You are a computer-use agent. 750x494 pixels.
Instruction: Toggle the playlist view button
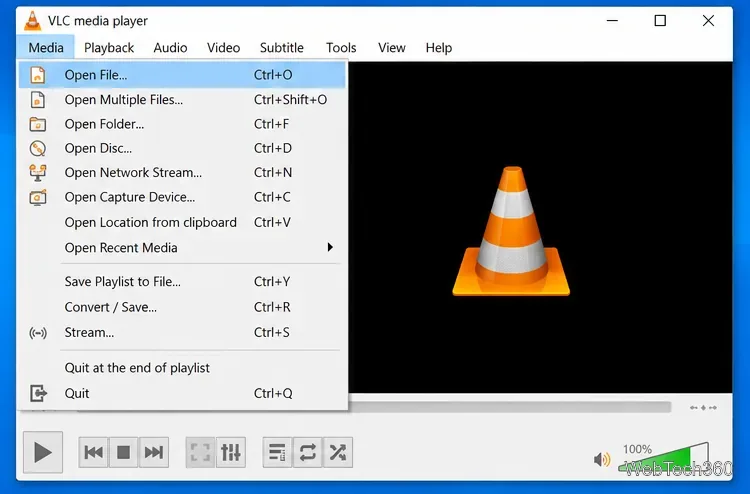pos(277,452)
